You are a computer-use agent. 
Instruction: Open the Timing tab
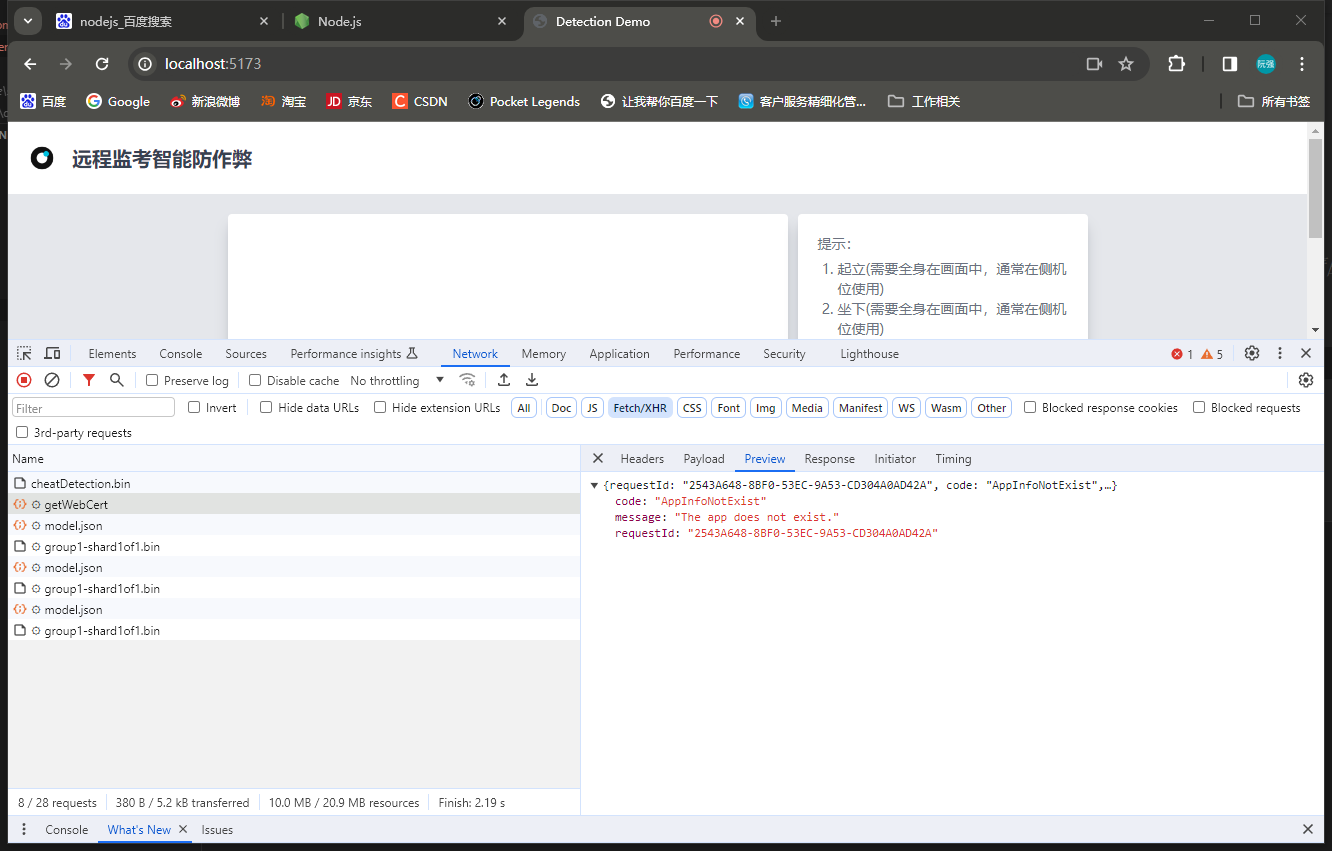[x=953, y=458]
